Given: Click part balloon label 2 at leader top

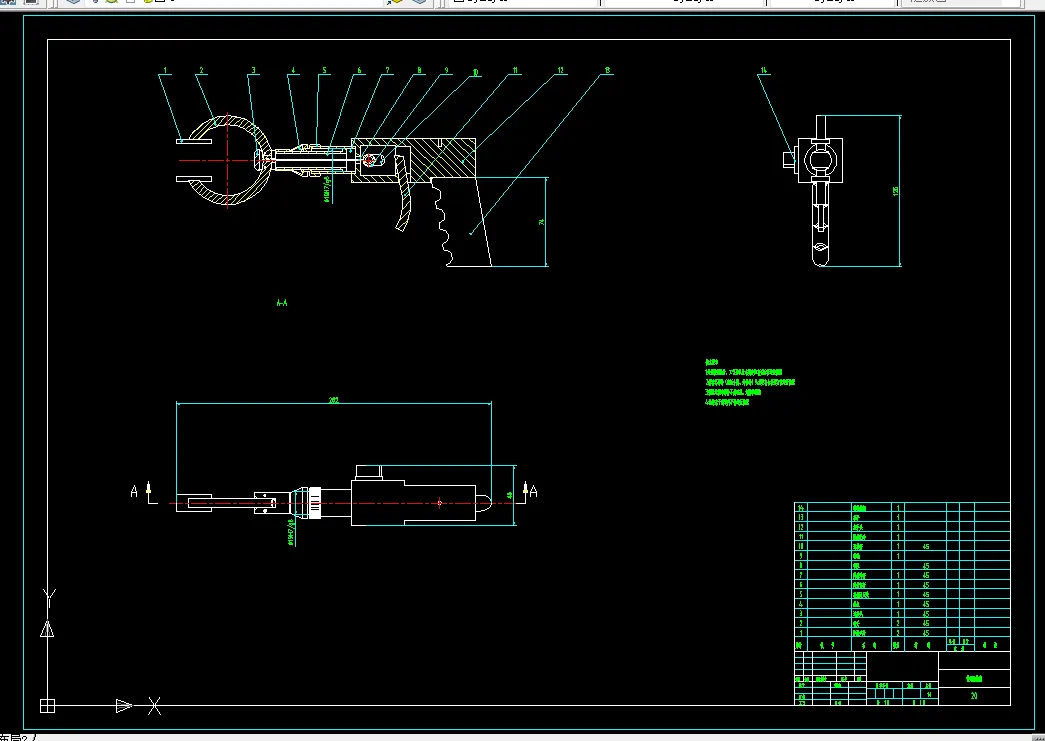Looking at the screenshot, I should (201, 70).
